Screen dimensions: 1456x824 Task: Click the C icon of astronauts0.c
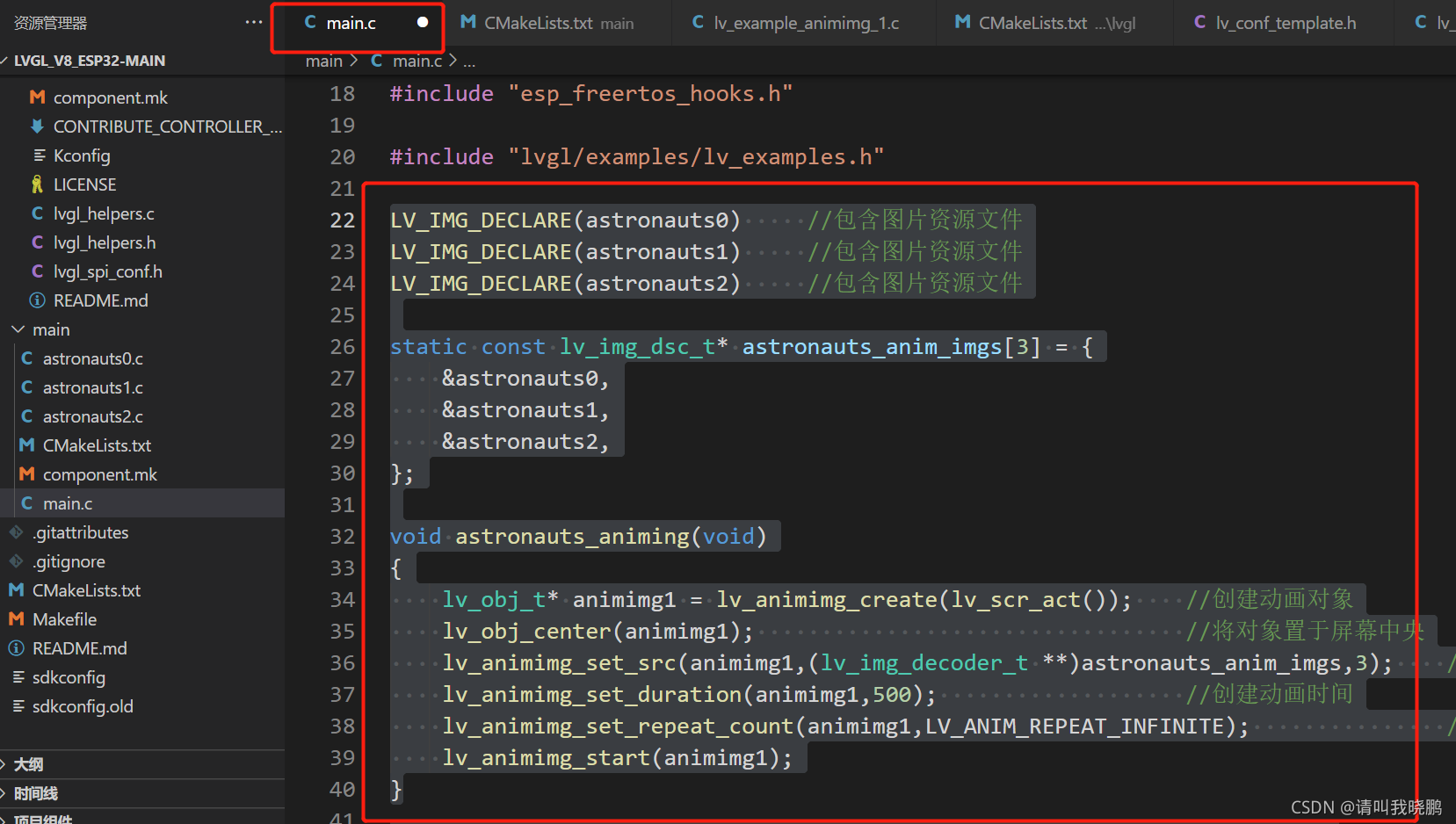click(x=27, y=358)
